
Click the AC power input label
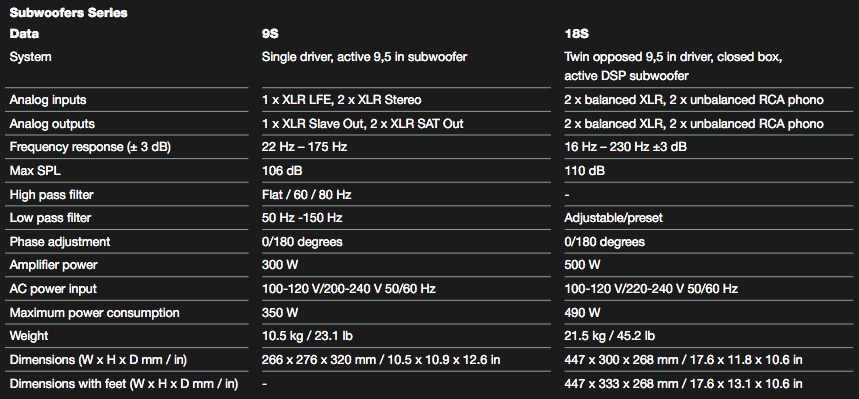(53, 289)
